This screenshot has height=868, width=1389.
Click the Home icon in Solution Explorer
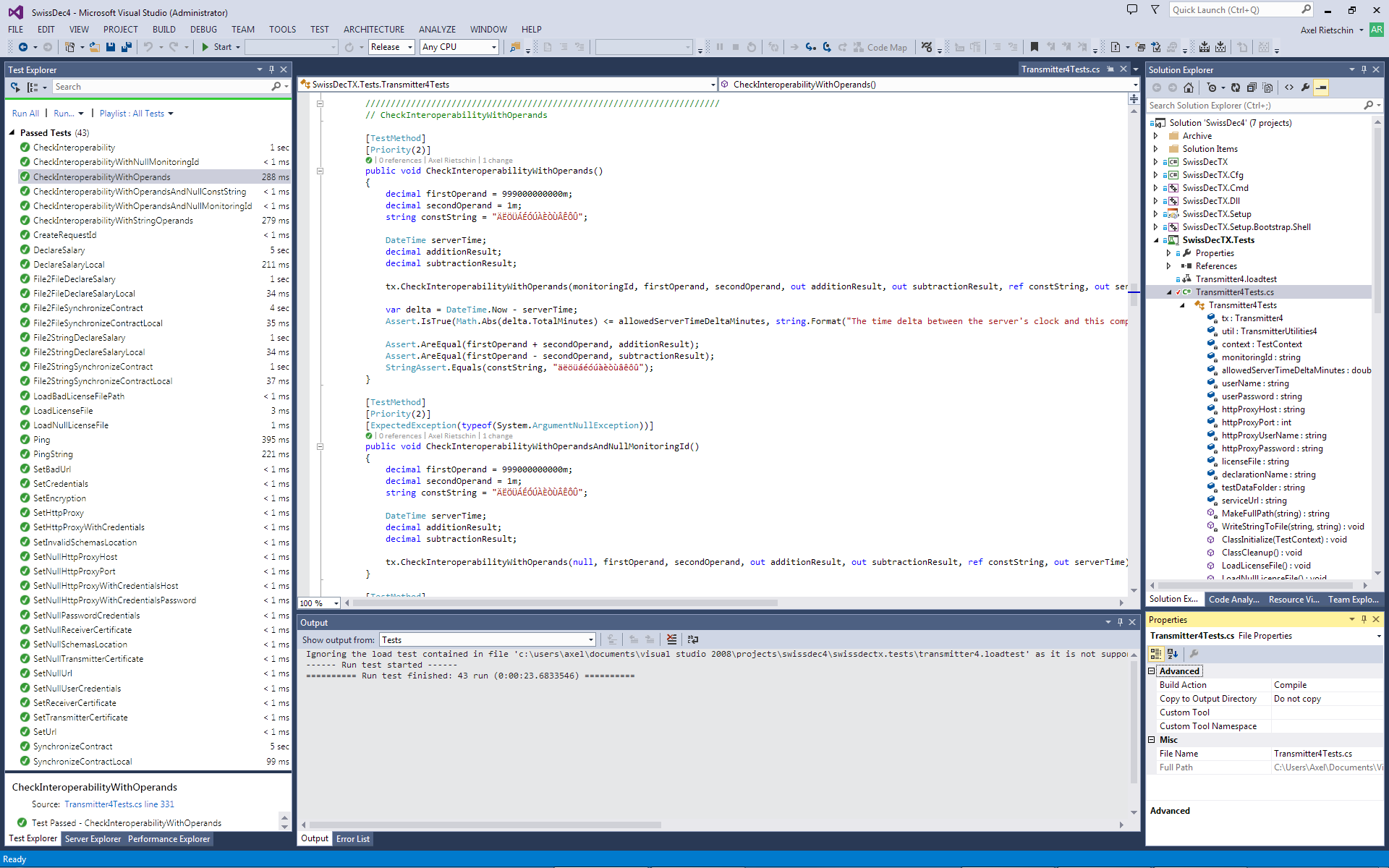(1189, 88)
